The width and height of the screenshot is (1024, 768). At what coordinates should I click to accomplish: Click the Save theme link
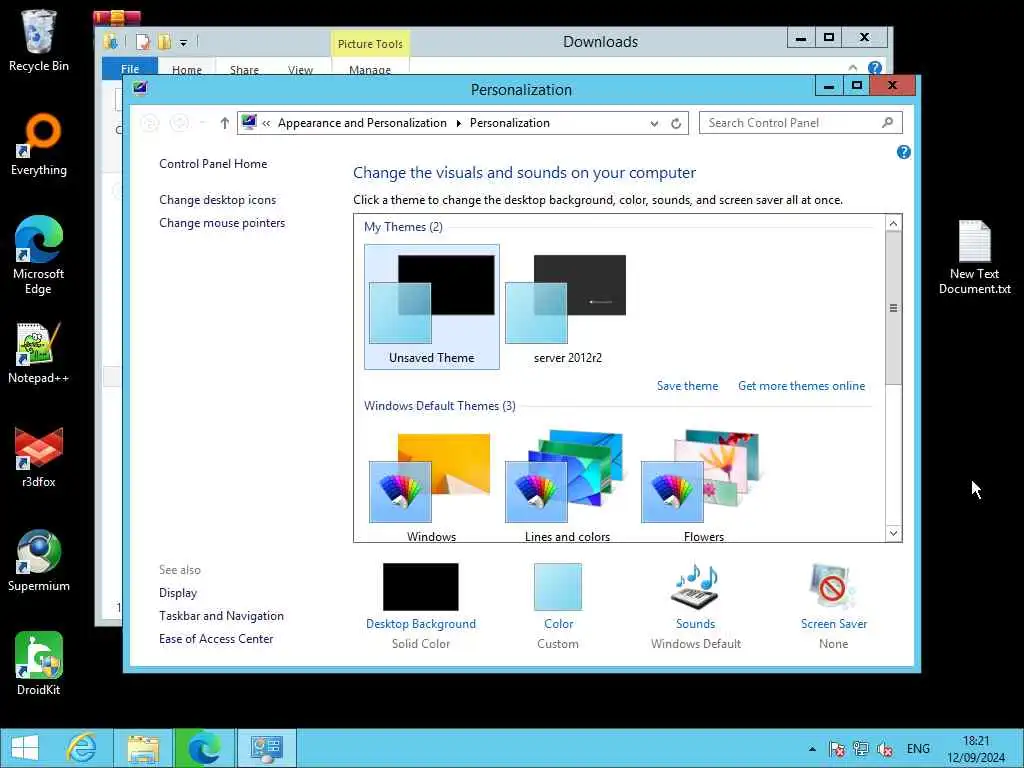[687, 386]
